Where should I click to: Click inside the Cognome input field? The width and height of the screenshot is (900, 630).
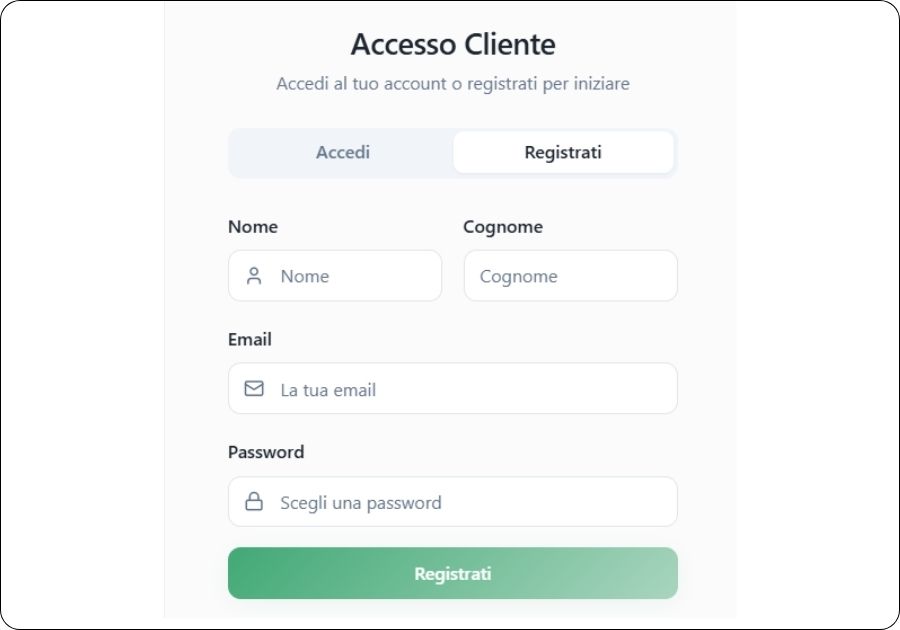(570, 275)
